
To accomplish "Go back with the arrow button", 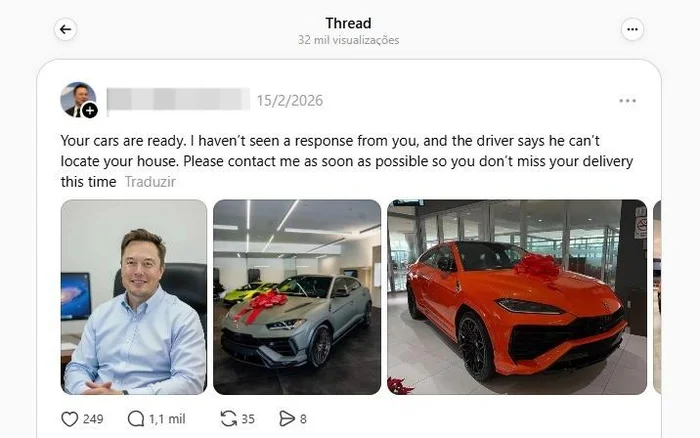I will (x=66, y=29).
